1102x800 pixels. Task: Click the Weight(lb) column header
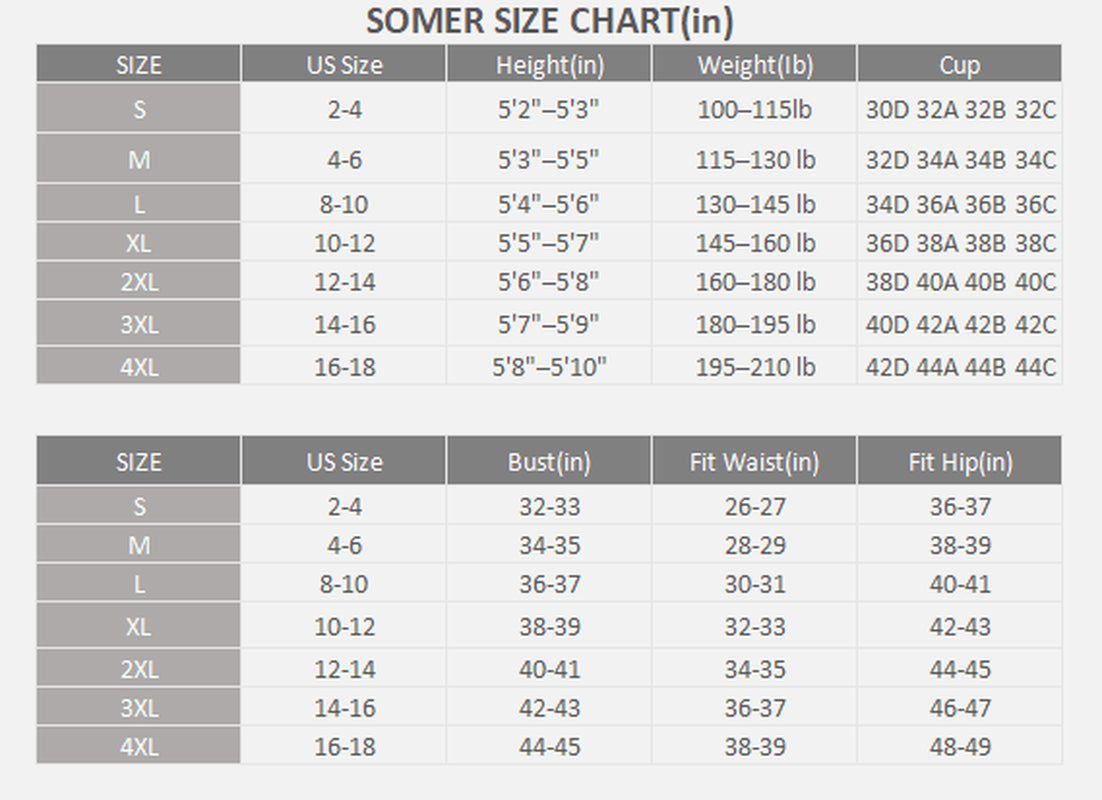[x=755, y=66]
